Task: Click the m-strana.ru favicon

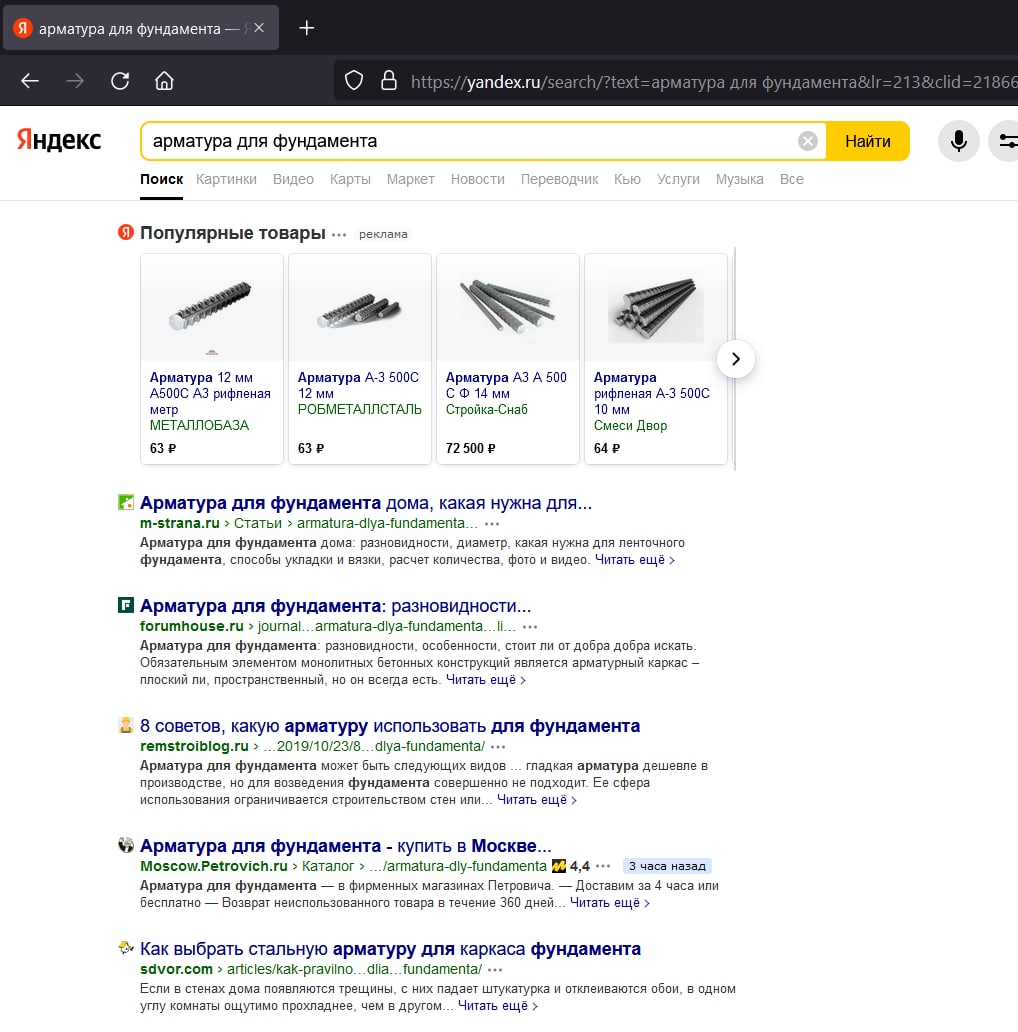Action: 126,502
